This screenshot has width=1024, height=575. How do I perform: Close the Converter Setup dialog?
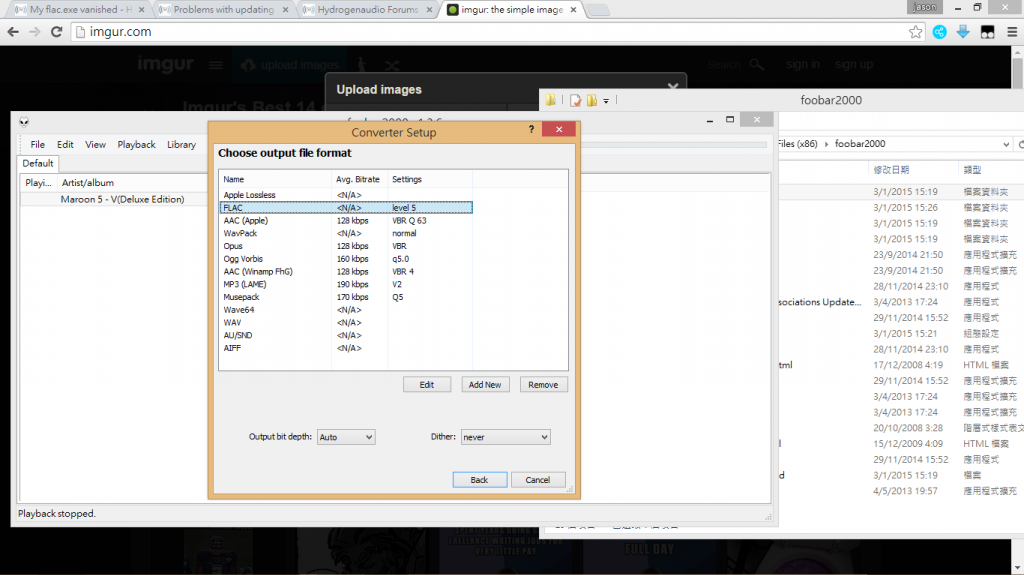[559, 129]
